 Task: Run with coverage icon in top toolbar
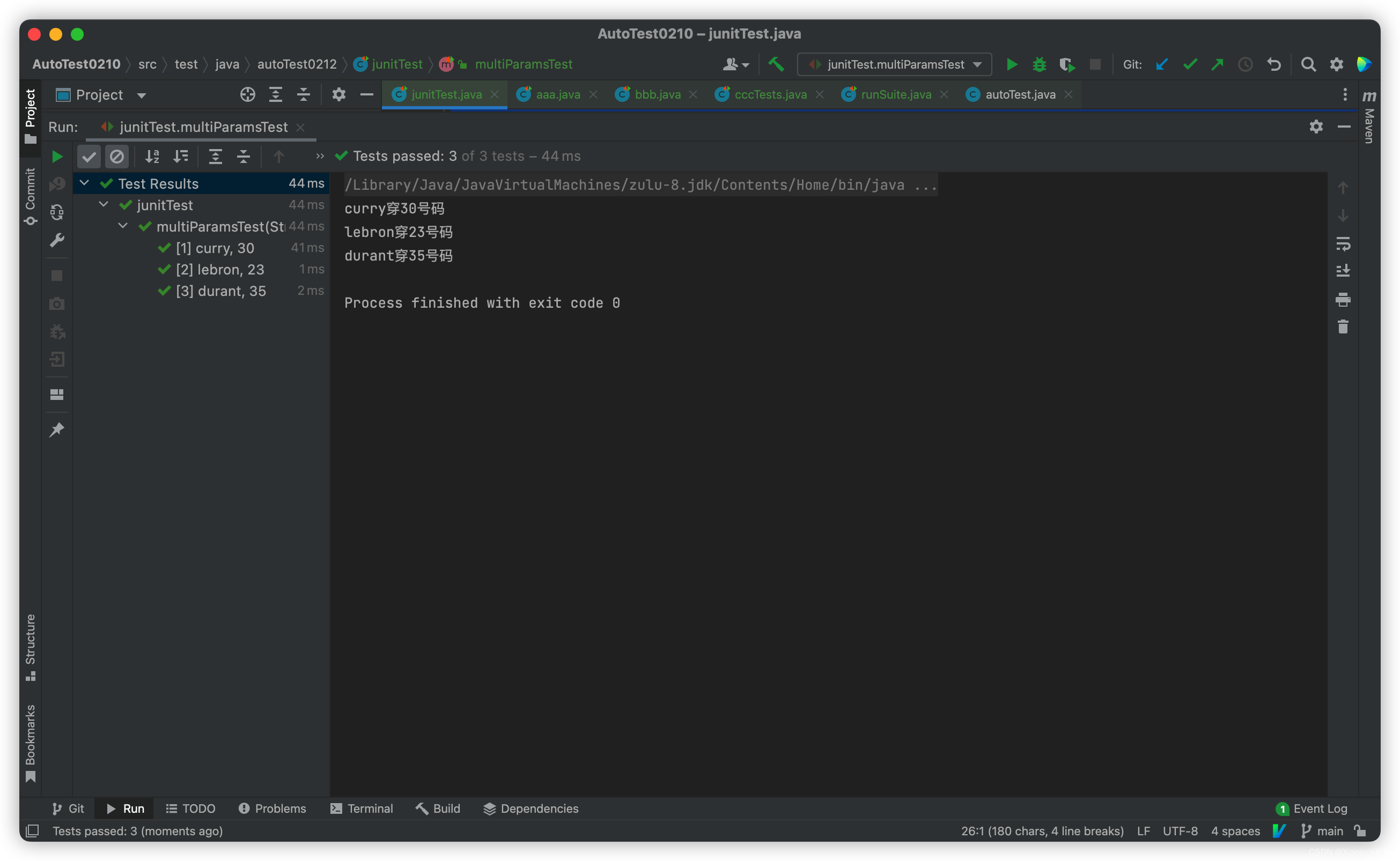click(x=1067, y=64)
